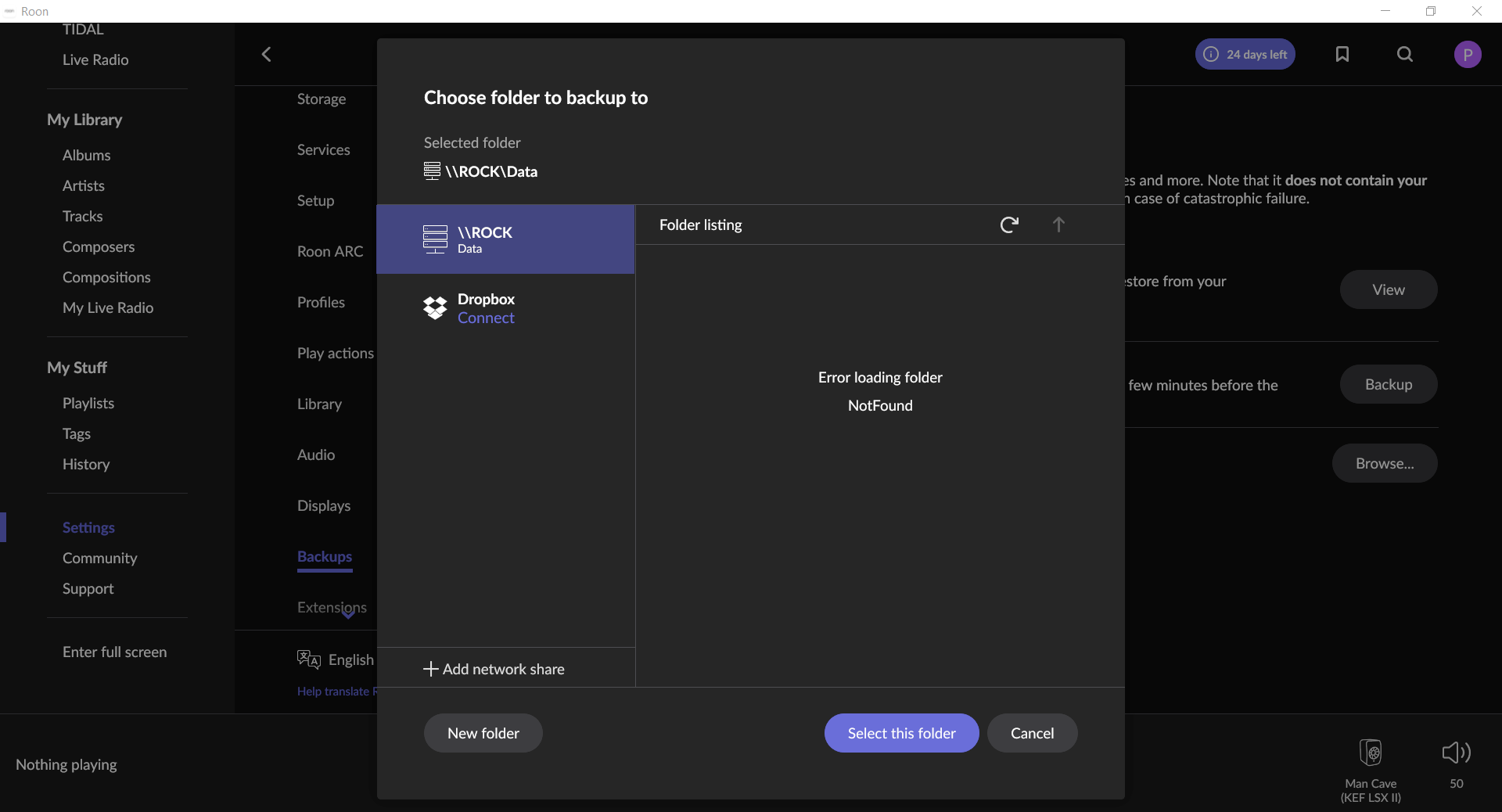Open Artists in the sidebar
Screen dimensions: 1502x812
point(84,185)
